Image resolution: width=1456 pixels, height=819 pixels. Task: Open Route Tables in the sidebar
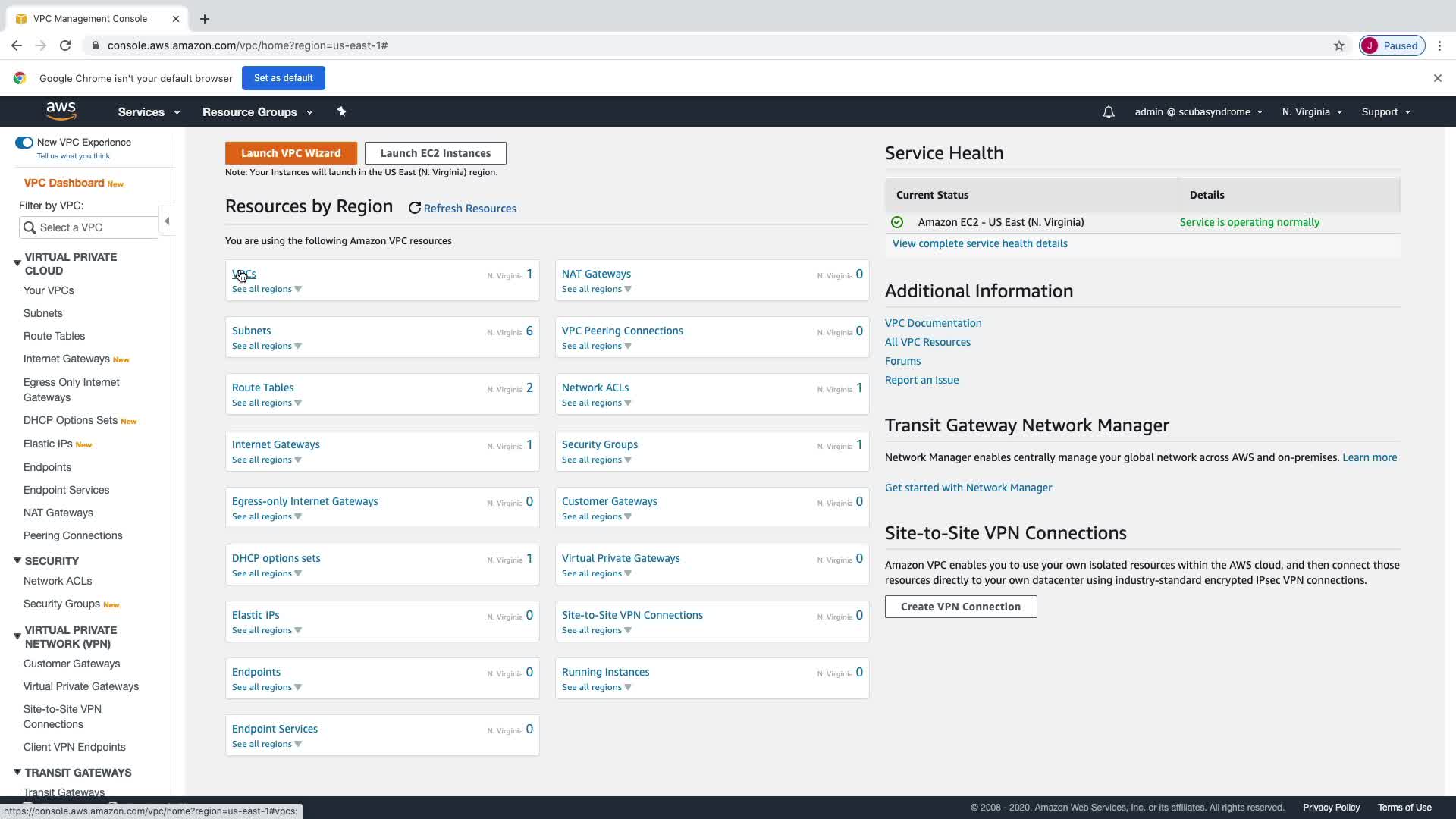(x=54, y=336)
